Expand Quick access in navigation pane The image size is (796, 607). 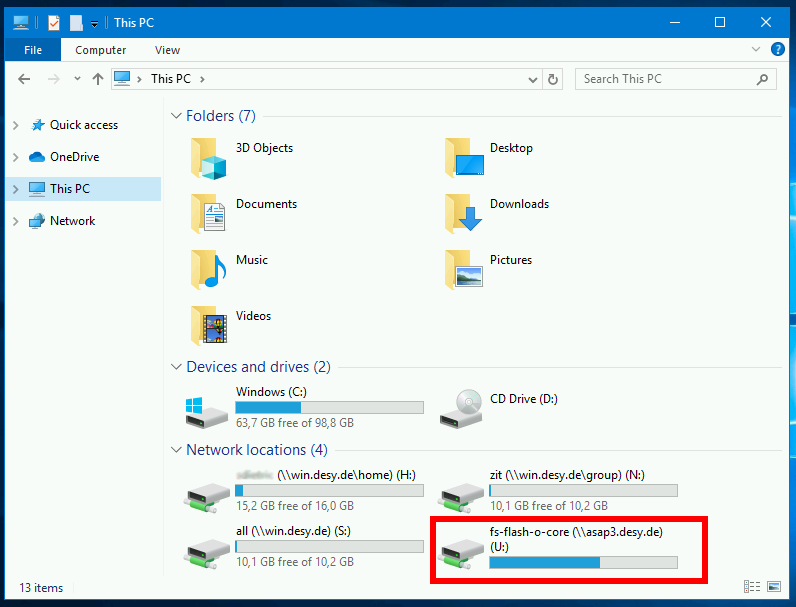click(16, 125)
